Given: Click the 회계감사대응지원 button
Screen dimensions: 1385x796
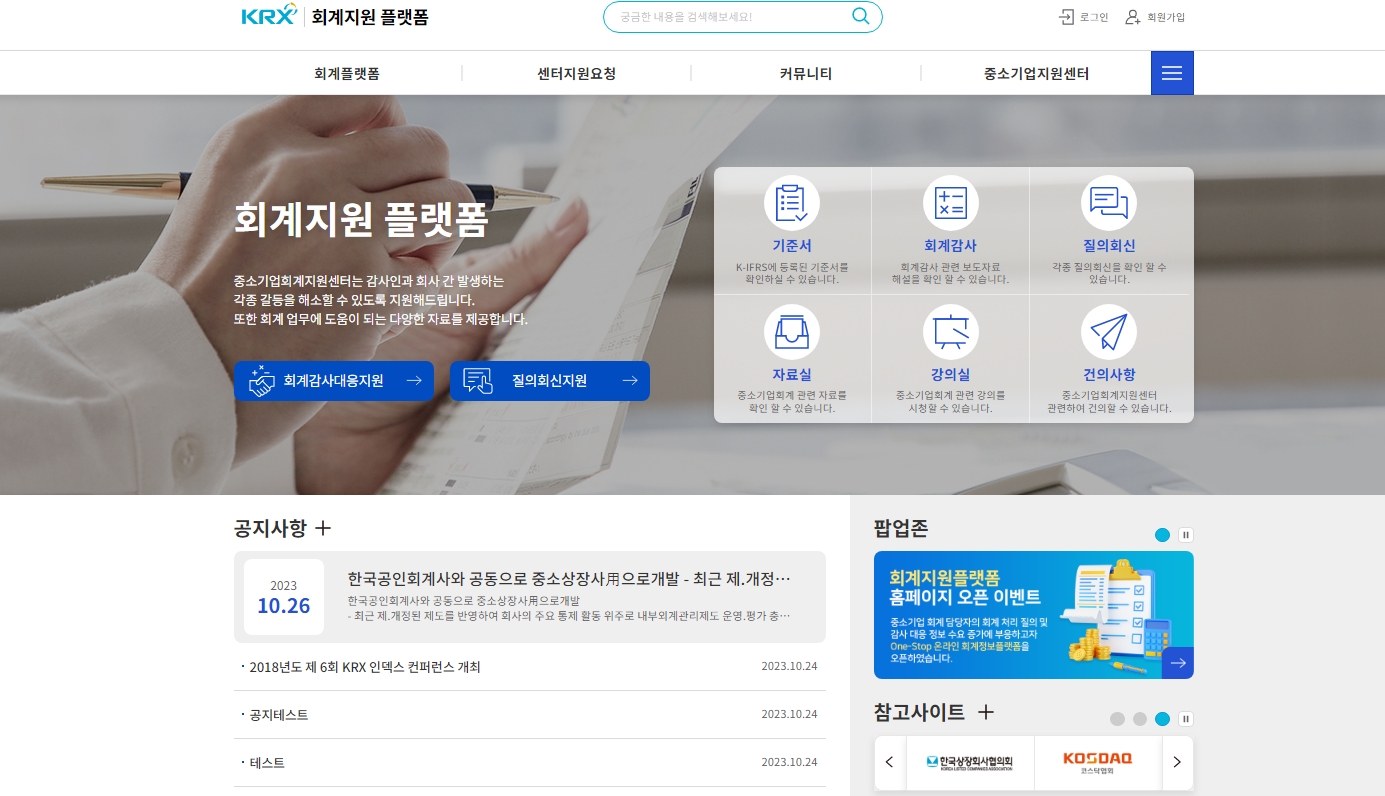Looking at the screenshot, I should (x=334, y=381).
